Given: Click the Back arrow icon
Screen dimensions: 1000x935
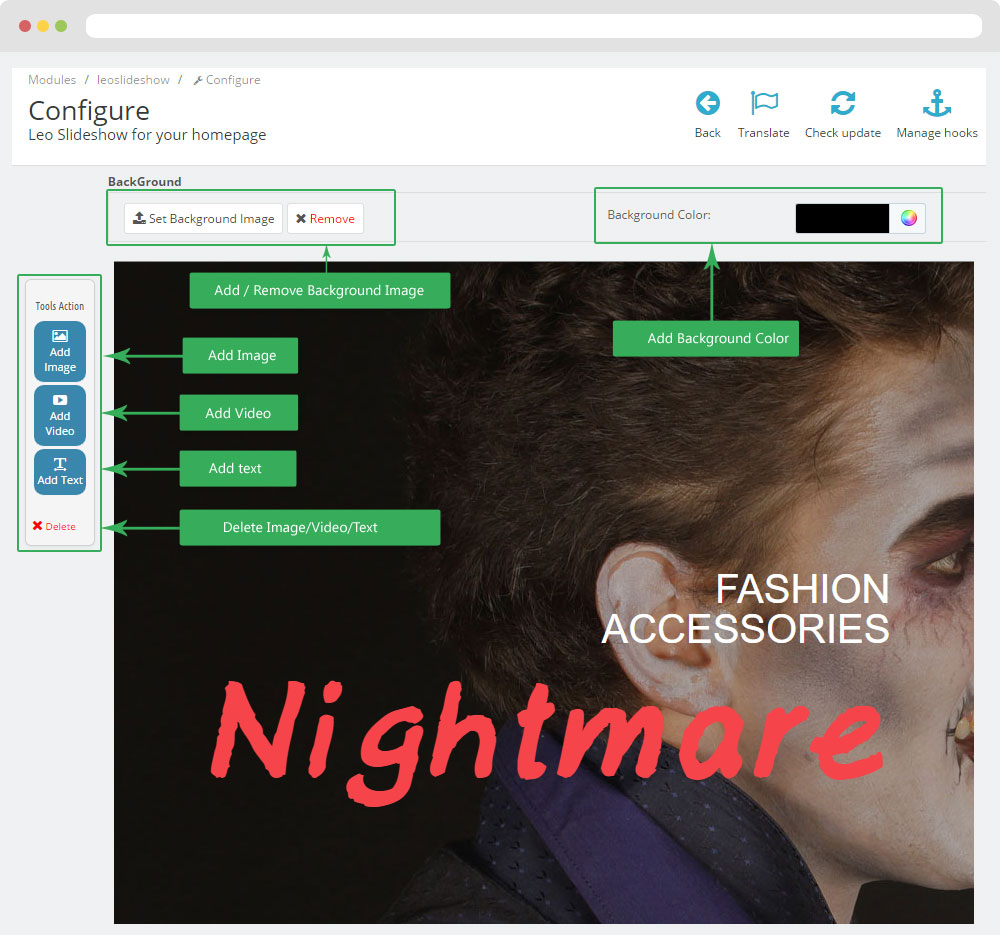Looking at the screenshot, I should pos(707,103).
